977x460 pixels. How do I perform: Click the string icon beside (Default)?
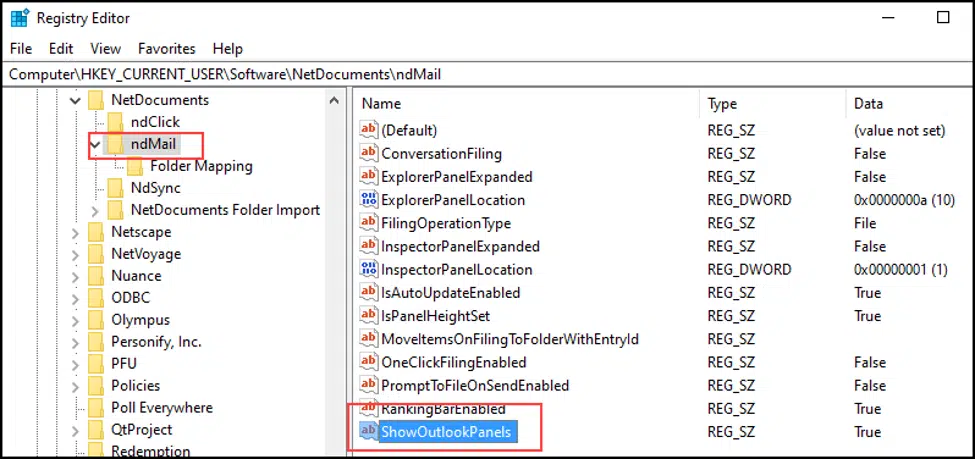coord(369,130)
